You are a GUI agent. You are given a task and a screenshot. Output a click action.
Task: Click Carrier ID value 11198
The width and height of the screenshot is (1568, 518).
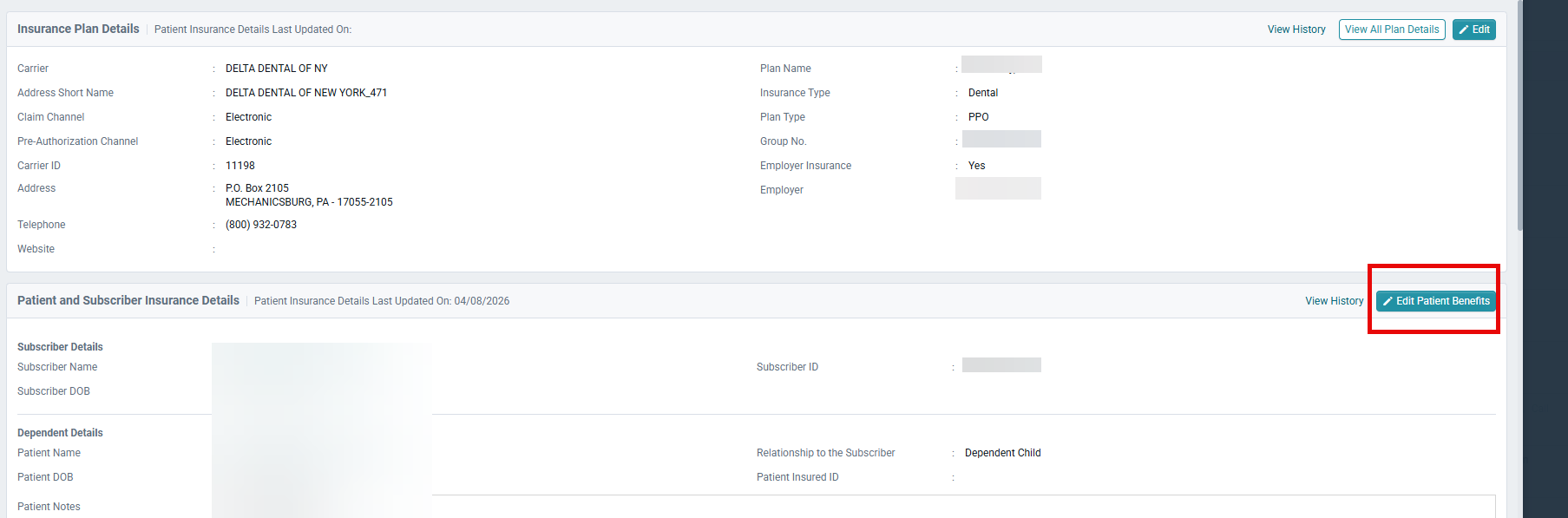click(x=240, y=166)
